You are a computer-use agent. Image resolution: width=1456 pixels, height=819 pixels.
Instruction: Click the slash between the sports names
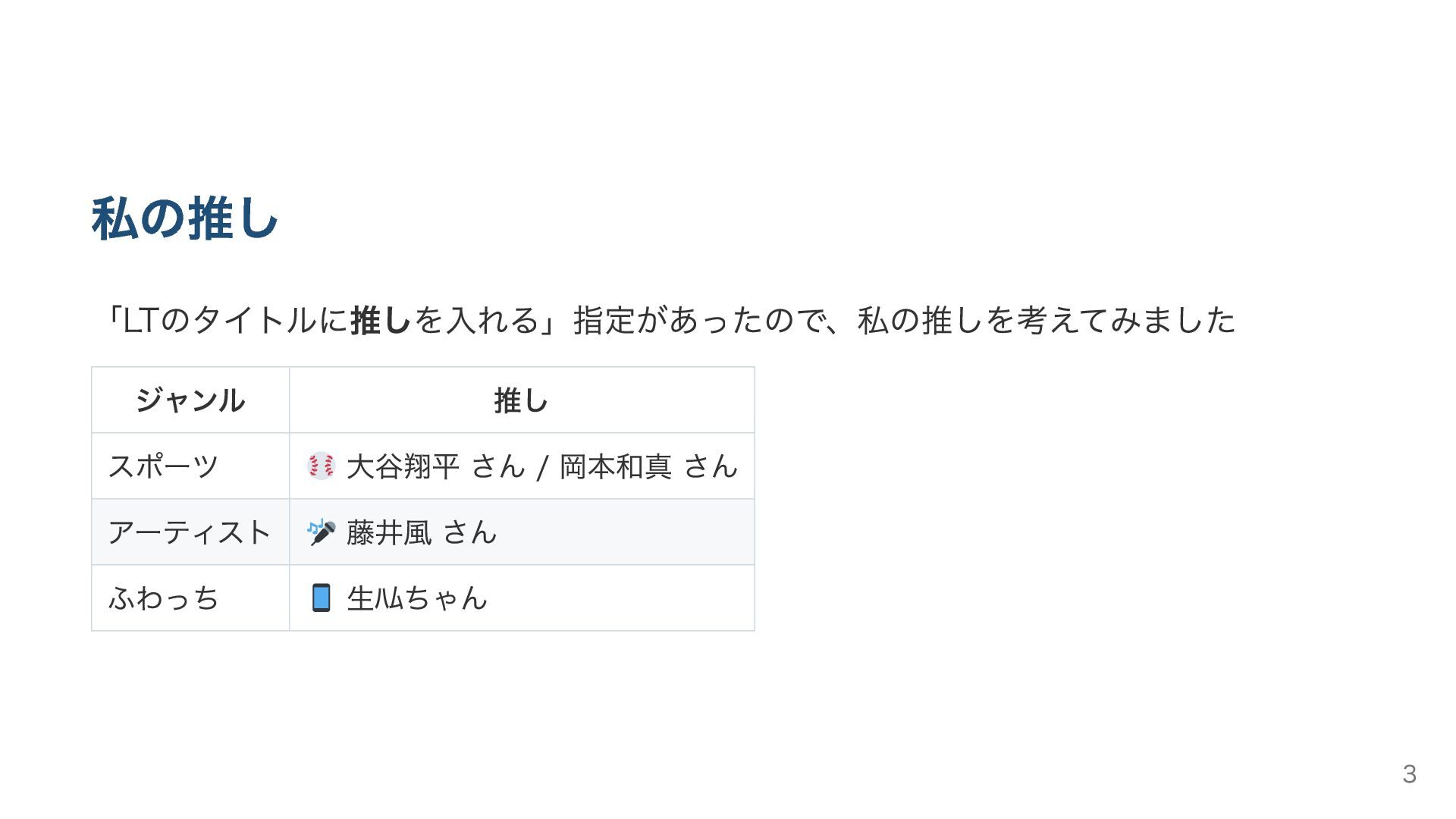[542, 467]
